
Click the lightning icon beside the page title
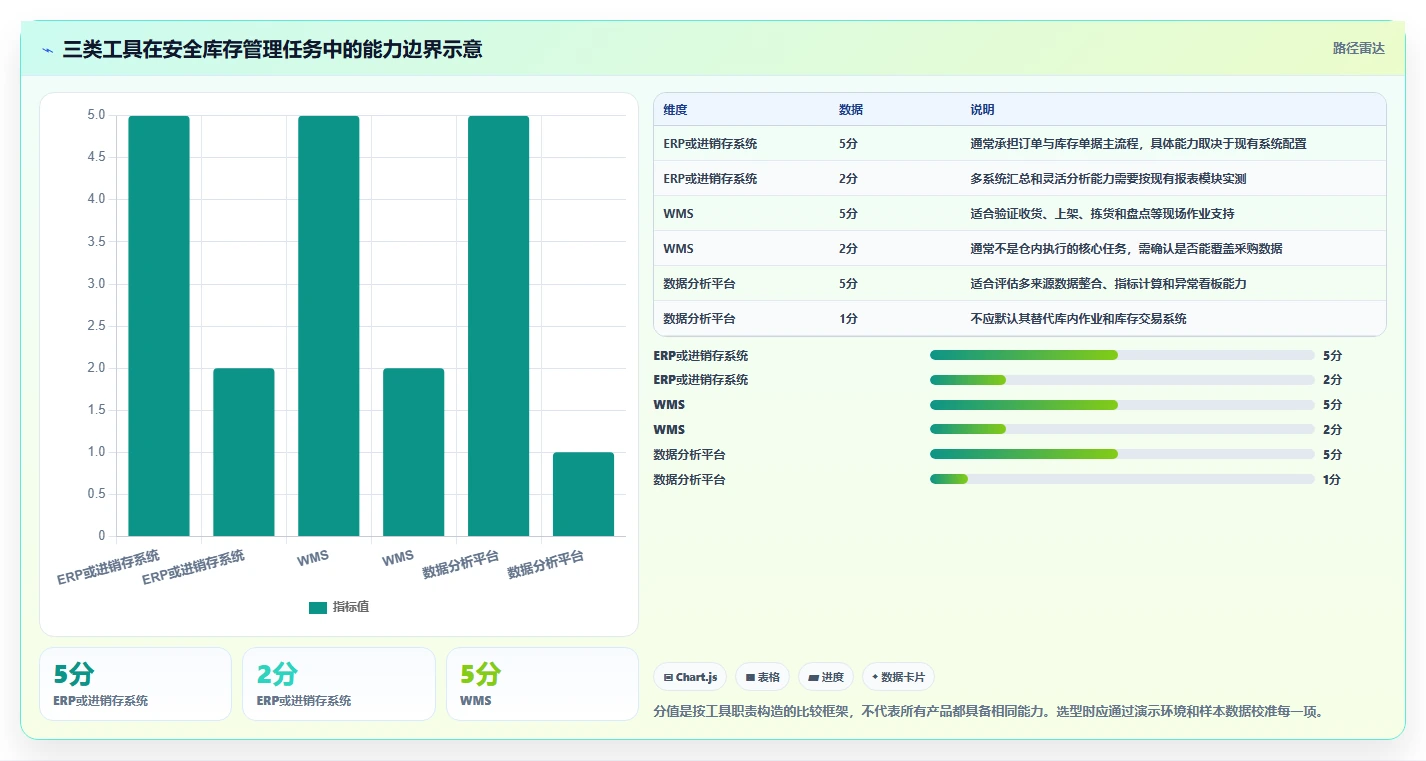click(48, 50)
